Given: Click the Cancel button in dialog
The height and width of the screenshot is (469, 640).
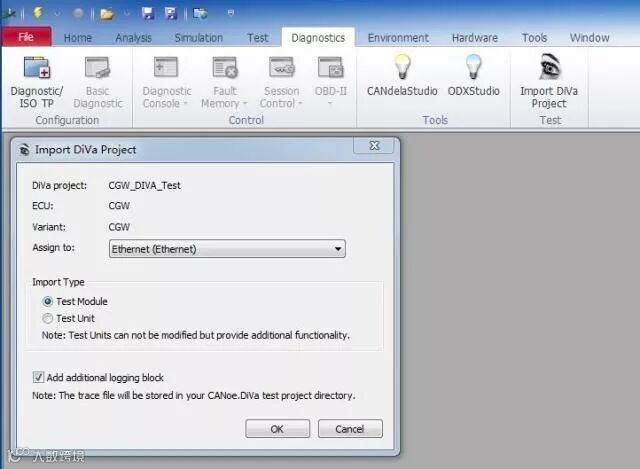Looking at the screenshot, I should 350,429.
